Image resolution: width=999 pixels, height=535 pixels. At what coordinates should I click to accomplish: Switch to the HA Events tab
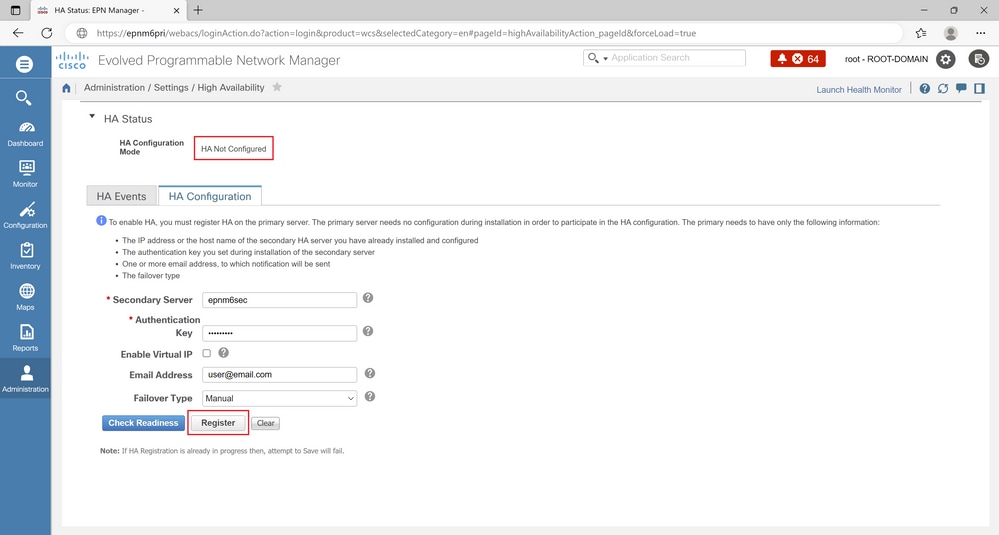(122, 196)
